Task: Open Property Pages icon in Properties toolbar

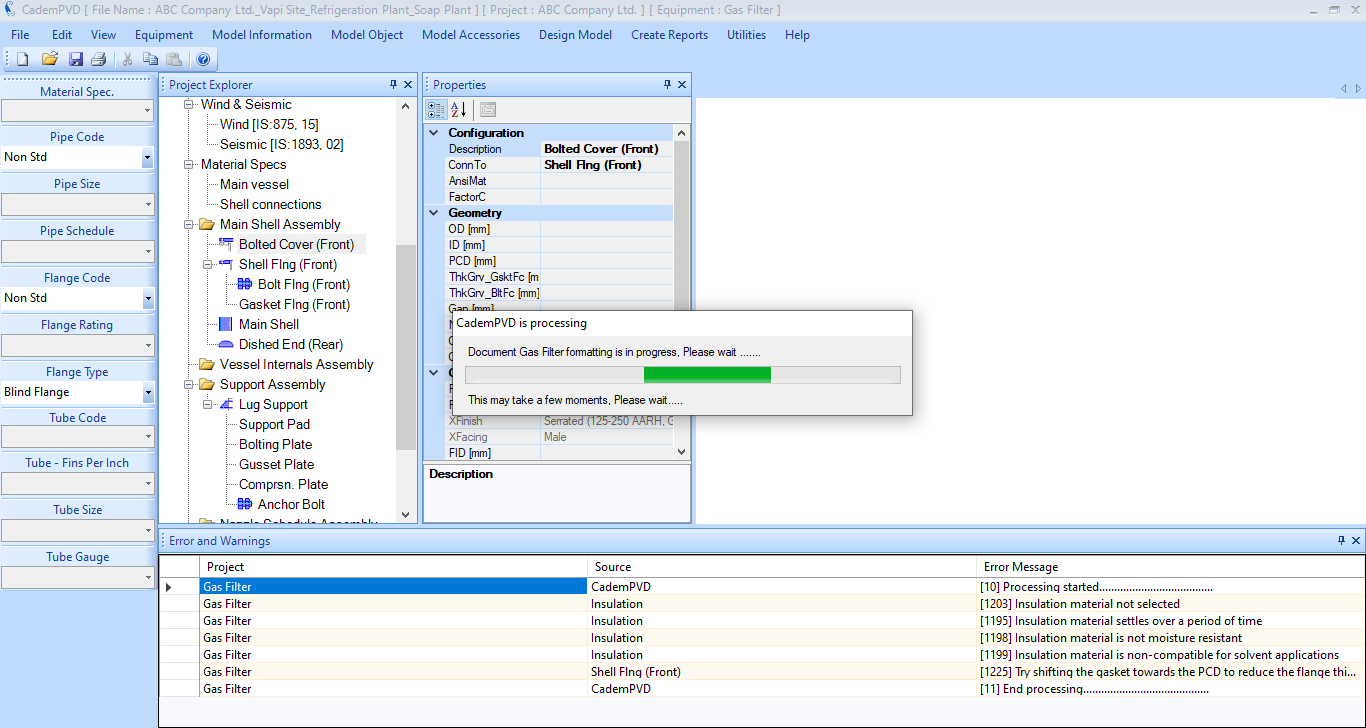Action: point(488,110)
